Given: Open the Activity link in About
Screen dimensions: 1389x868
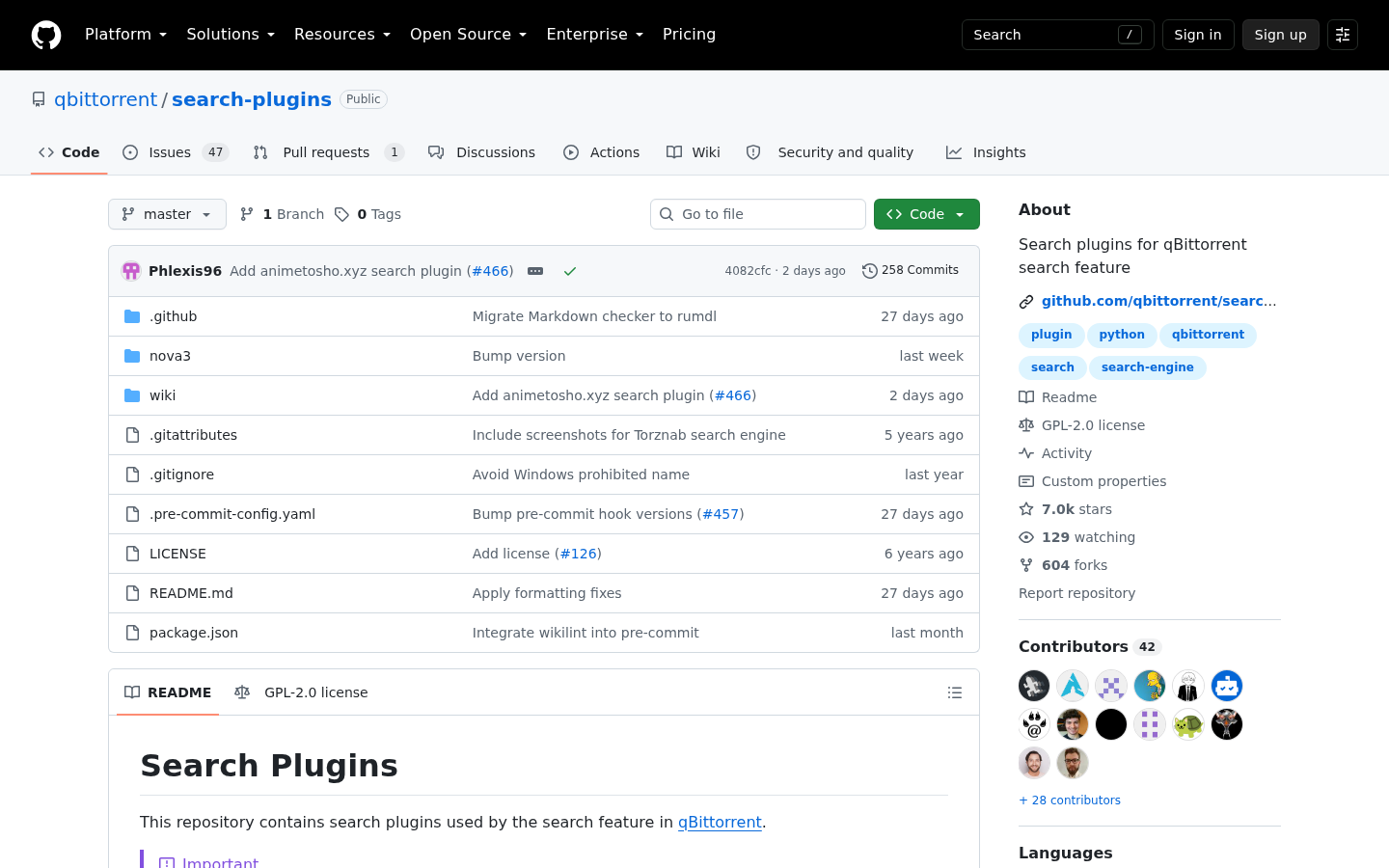Looking at the screenshot, I should tap(1055, 453).
